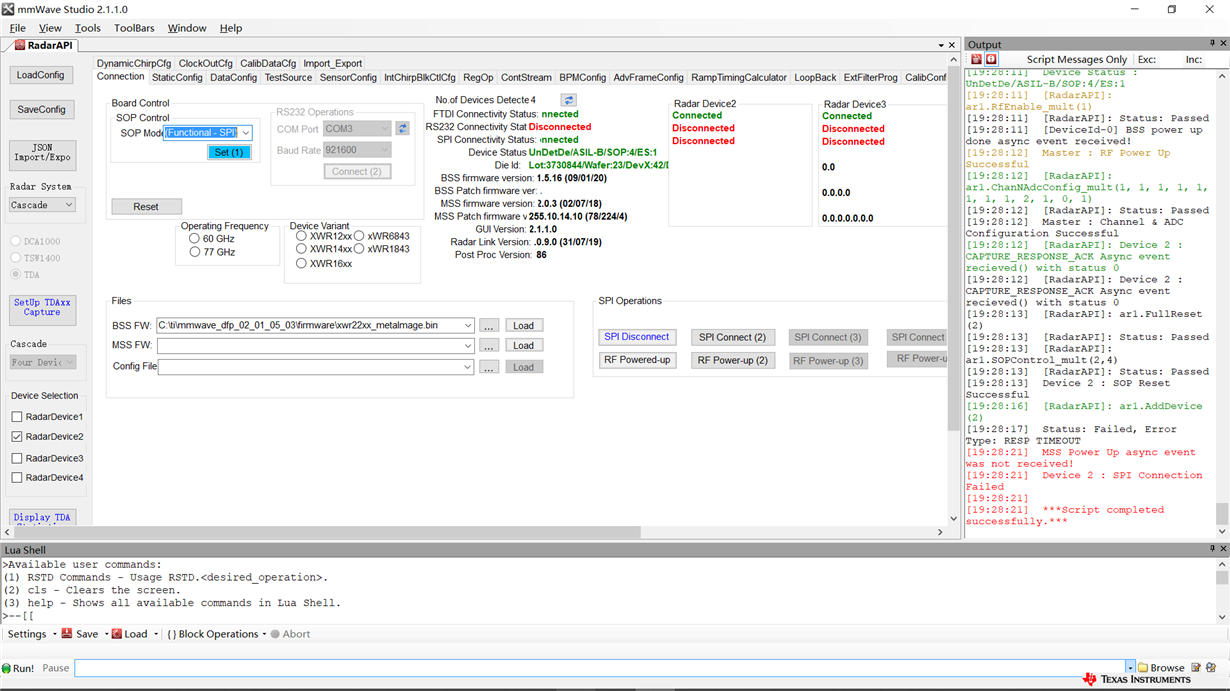Screen dimensions: 1230x691
Task: Click the BSS FW path input field
Action: [310, 325]
